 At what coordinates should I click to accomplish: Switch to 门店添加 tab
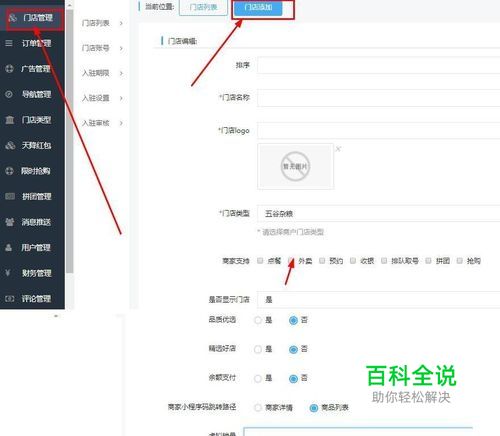[x=258, y=7]
